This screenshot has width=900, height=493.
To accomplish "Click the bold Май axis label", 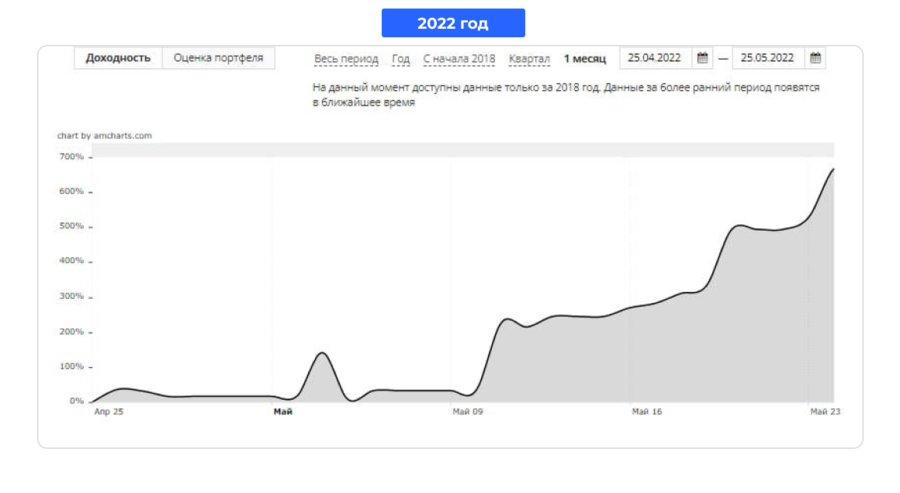I will 283,412.
